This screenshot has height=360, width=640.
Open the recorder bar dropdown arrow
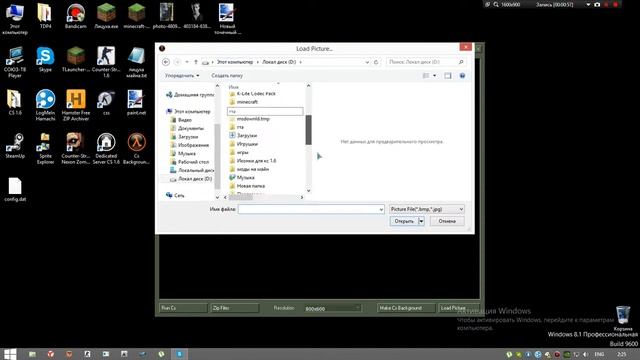(588, 4)
